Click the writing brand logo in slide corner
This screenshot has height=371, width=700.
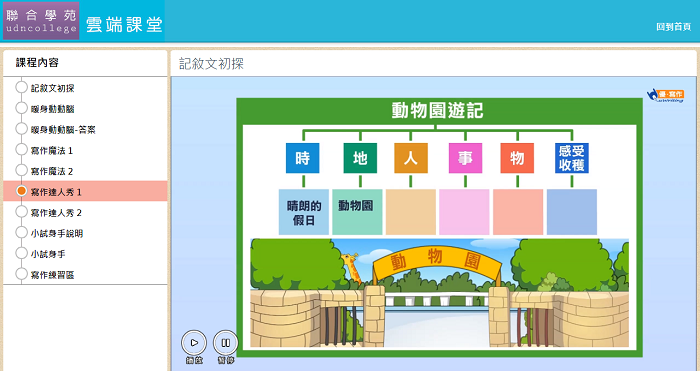pos(665,96)
